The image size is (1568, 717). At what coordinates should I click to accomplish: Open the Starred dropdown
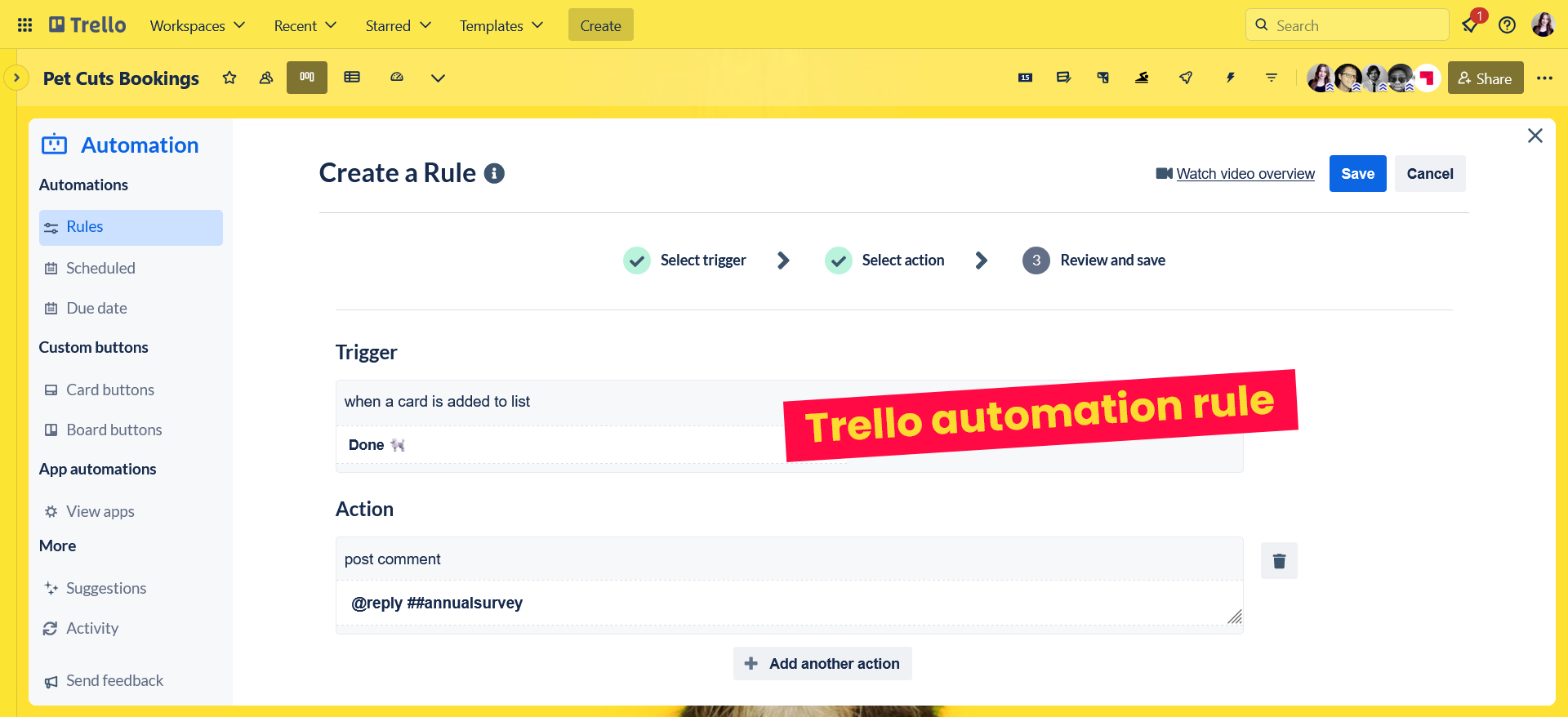pos(398,25)
